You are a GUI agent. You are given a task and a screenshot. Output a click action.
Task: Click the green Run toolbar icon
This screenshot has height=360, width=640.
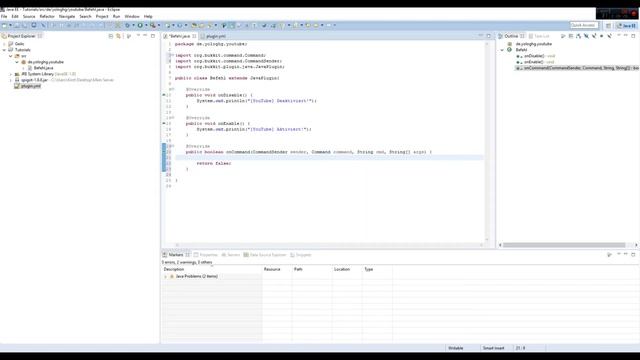pyautogui.click(x=140, y=25)
